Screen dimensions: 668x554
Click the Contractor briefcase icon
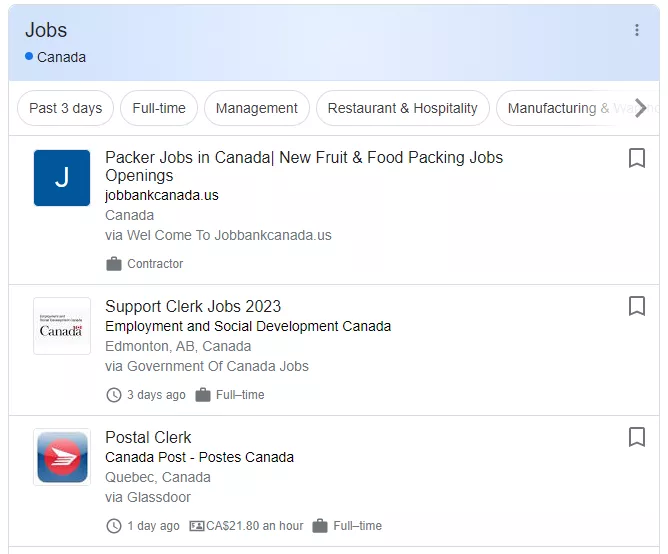[x=114, y=264]
